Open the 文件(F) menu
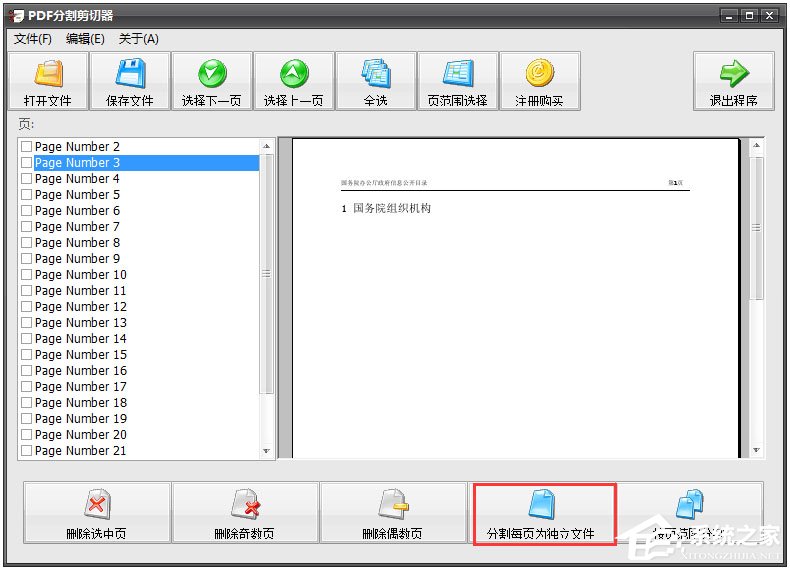790x569 pixels. coord(33,39)
